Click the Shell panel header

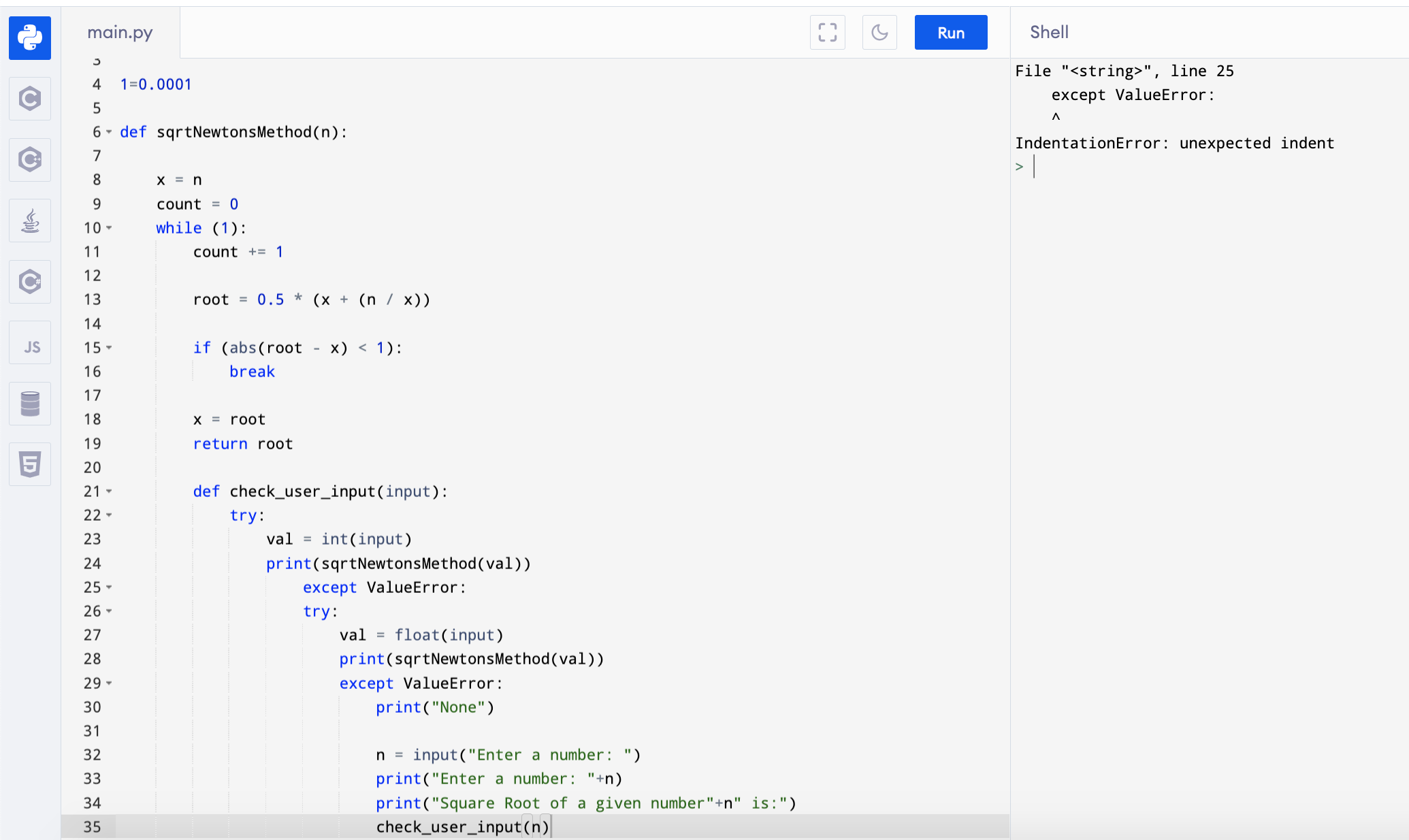click(x=1049, y=32)
